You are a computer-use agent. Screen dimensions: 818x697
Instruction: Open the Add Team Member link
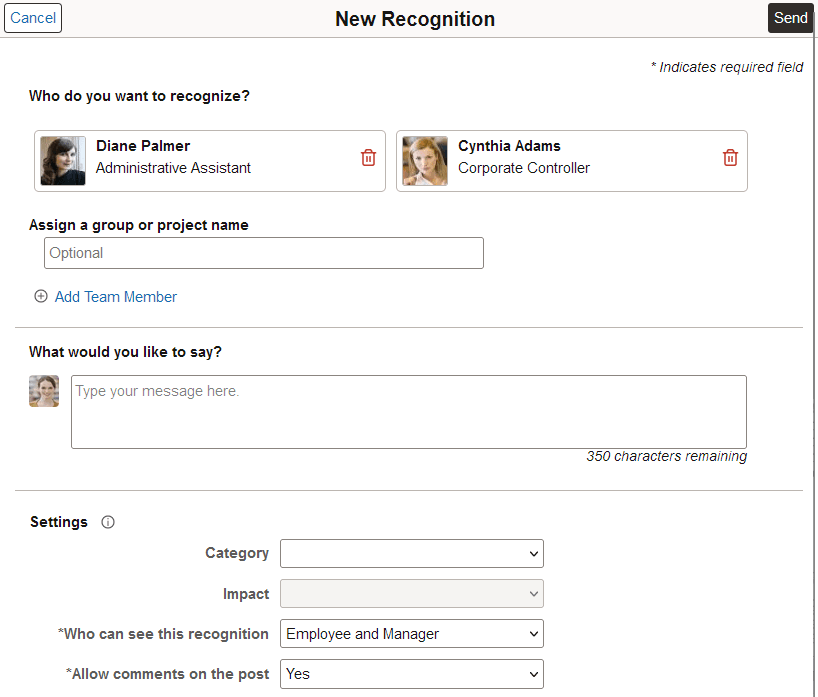pos(115,296)
